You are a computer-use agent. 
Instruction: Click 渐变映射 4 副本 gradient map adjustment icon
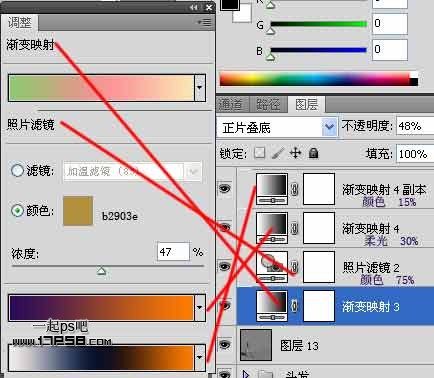(272, 189)
